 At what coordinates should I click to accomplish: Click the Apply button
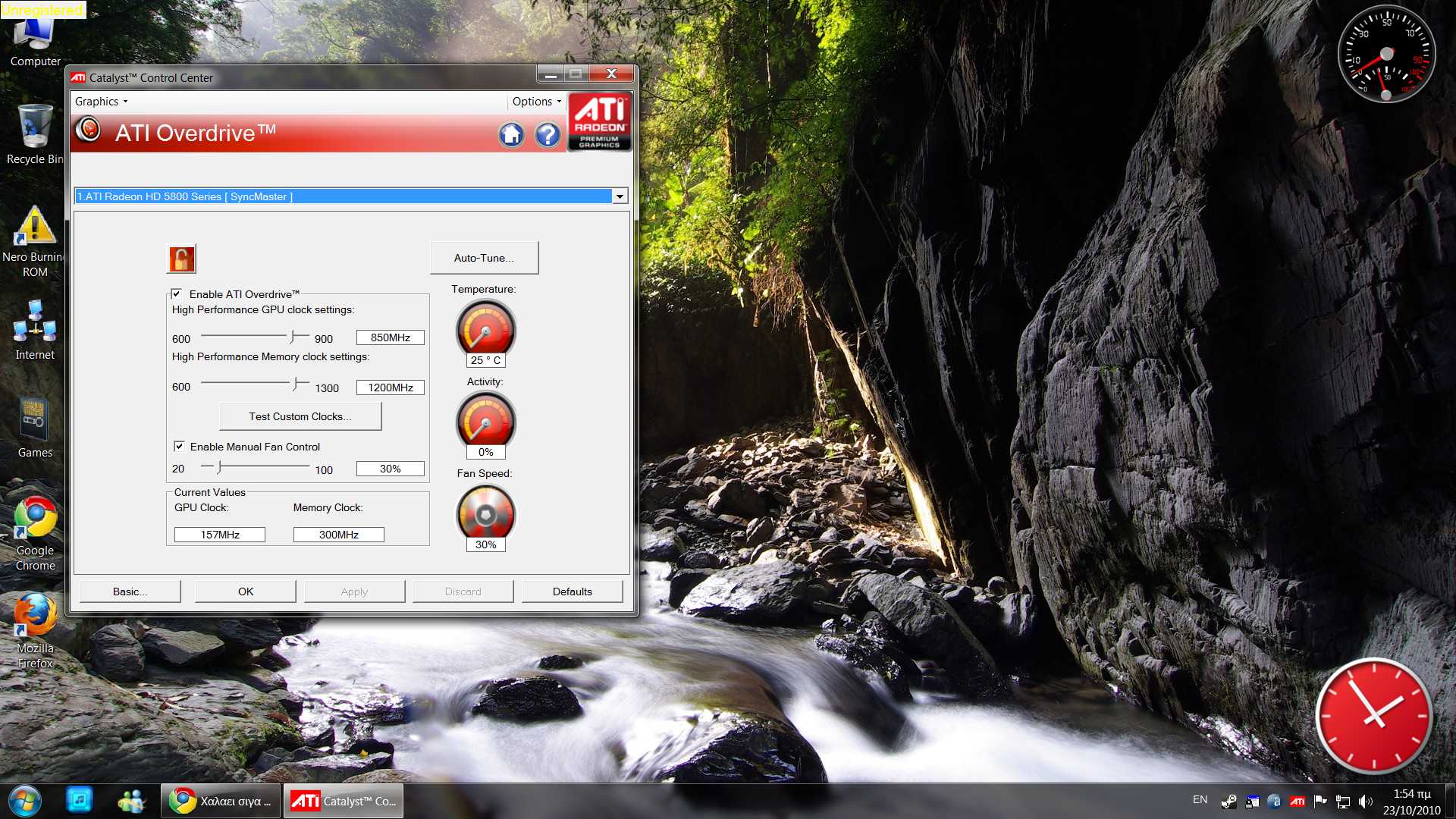(354, 591)
